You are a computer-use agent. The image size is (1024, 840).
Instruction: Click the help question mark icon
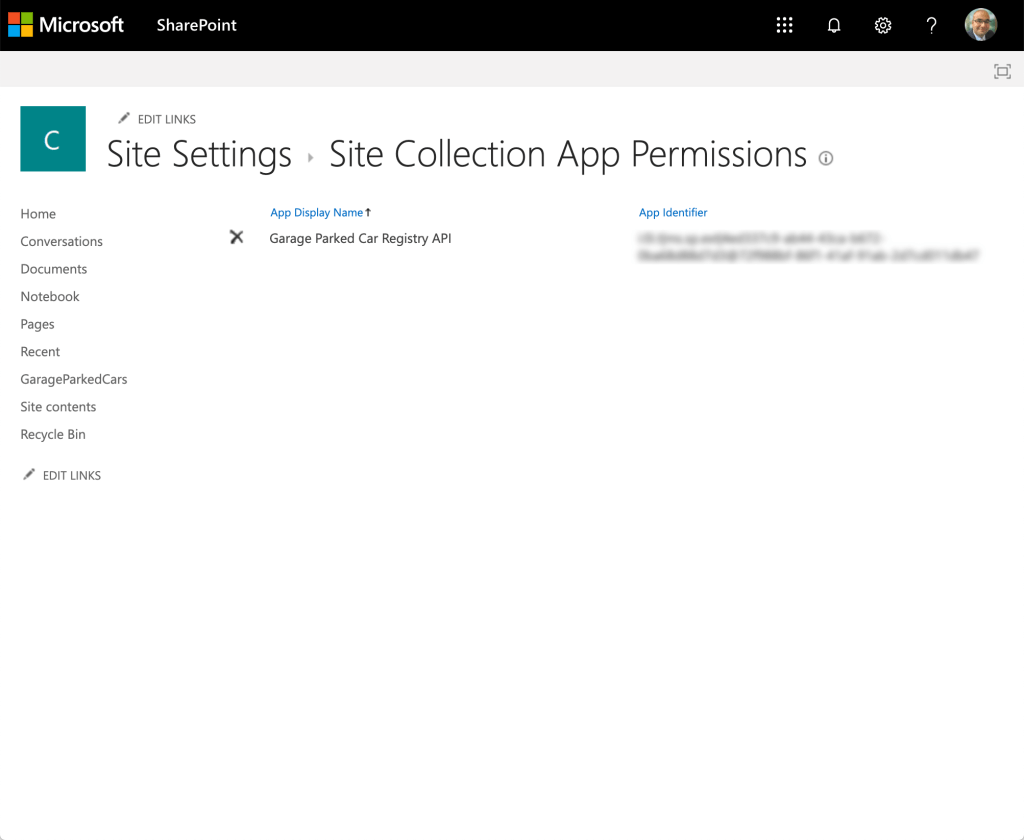tap(931, 26)
